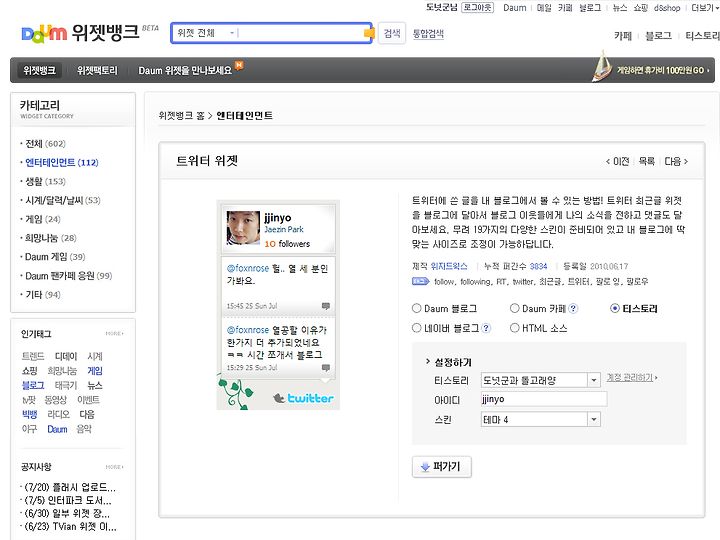Select the 전체 (602) category
This screenshot has height=540, width=720.
pos(45,144)
